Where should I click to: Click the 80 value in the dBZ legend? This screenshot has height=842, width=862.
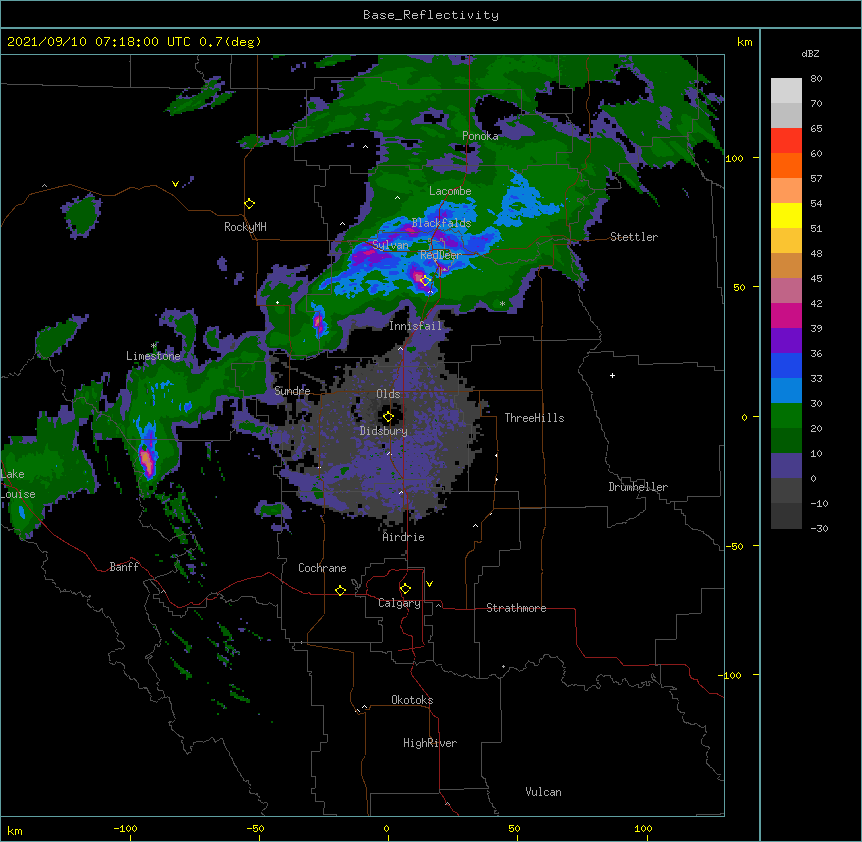point(816,79)
